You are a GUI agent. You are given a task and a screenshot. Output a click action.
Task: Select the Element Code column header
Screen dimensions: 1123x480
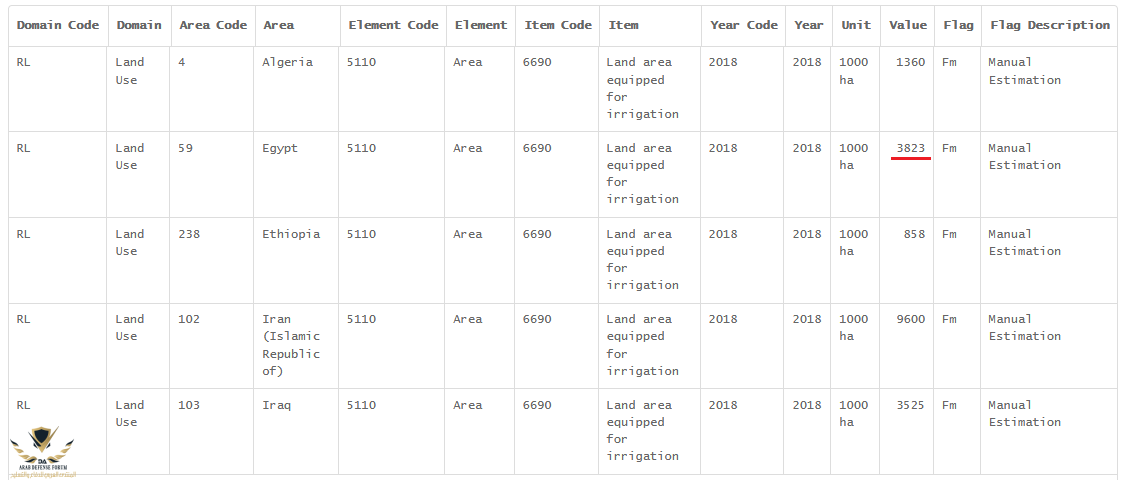coord(393,25)
